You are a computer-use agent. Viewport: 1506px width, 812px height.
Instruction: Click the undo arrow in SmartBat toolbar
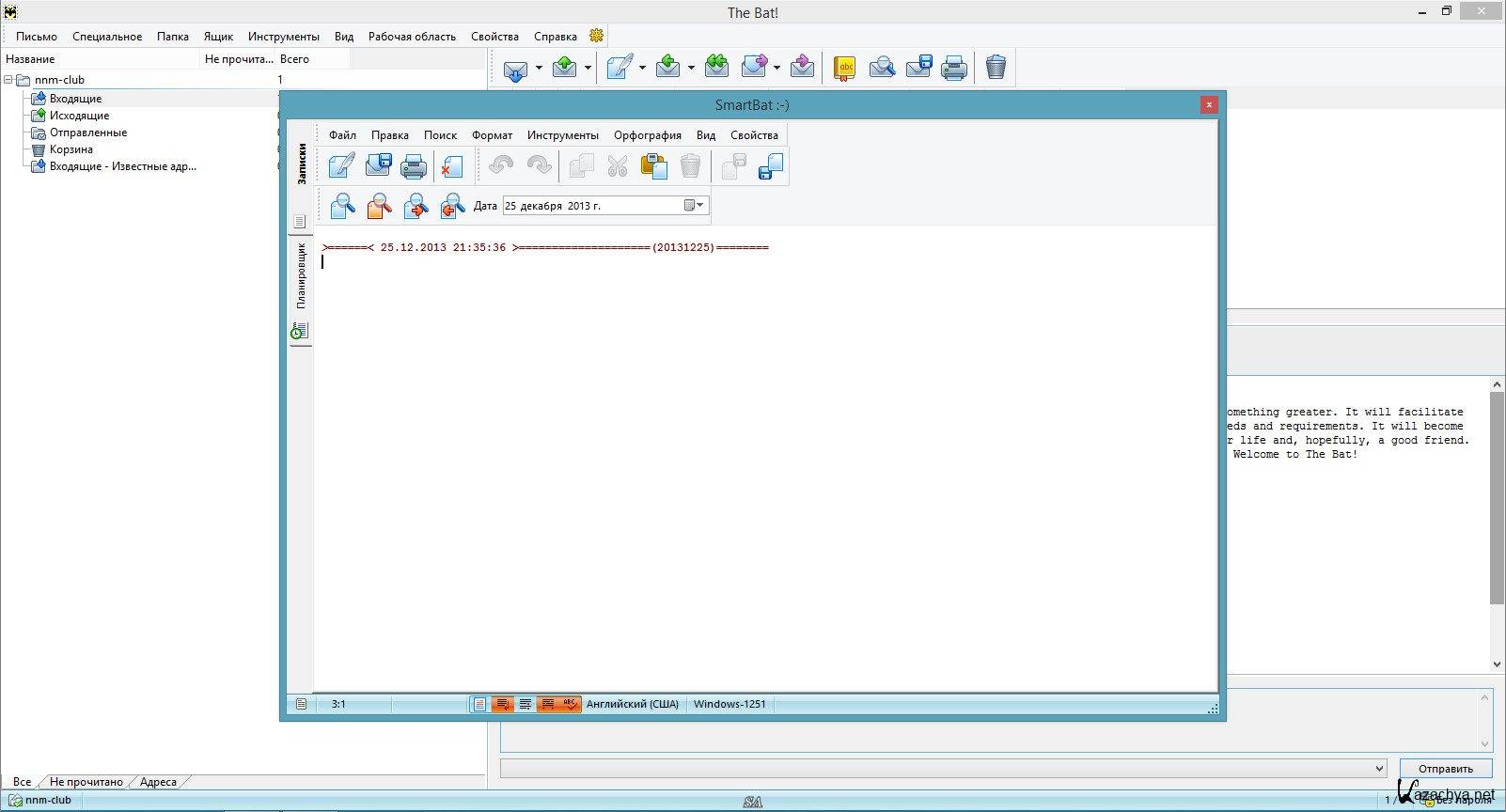point(501,166)
